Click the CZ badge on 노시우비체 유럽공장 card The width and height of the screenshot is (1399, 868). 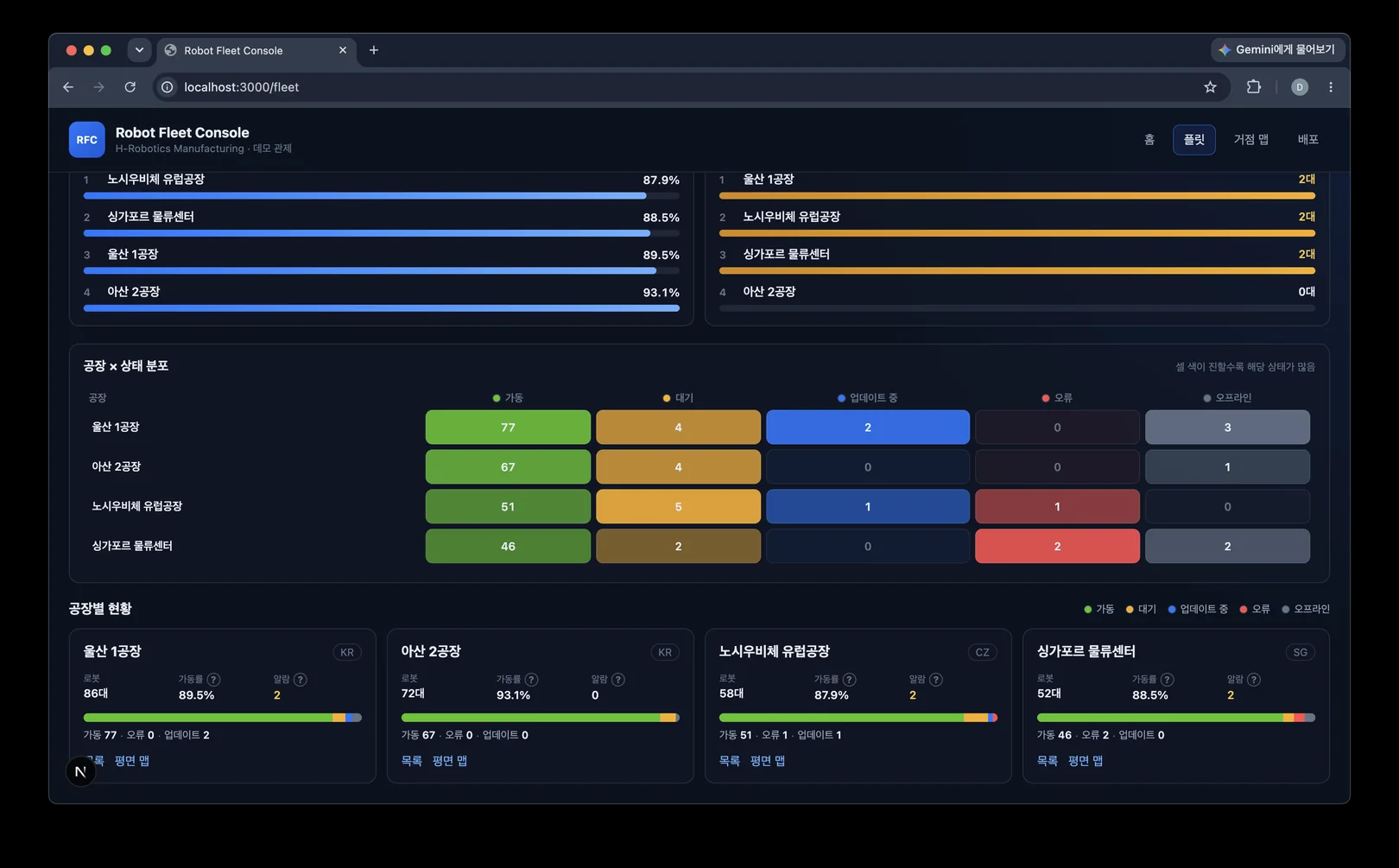tap(982, 652)
